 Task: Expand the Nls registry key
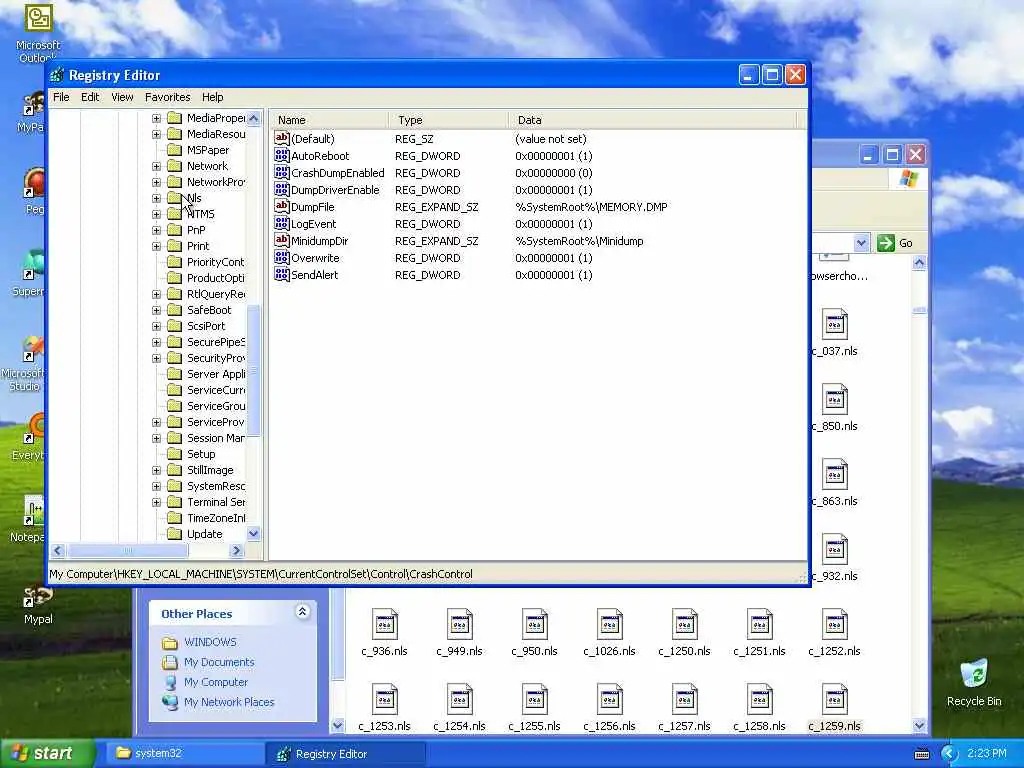tap(156, 198)
